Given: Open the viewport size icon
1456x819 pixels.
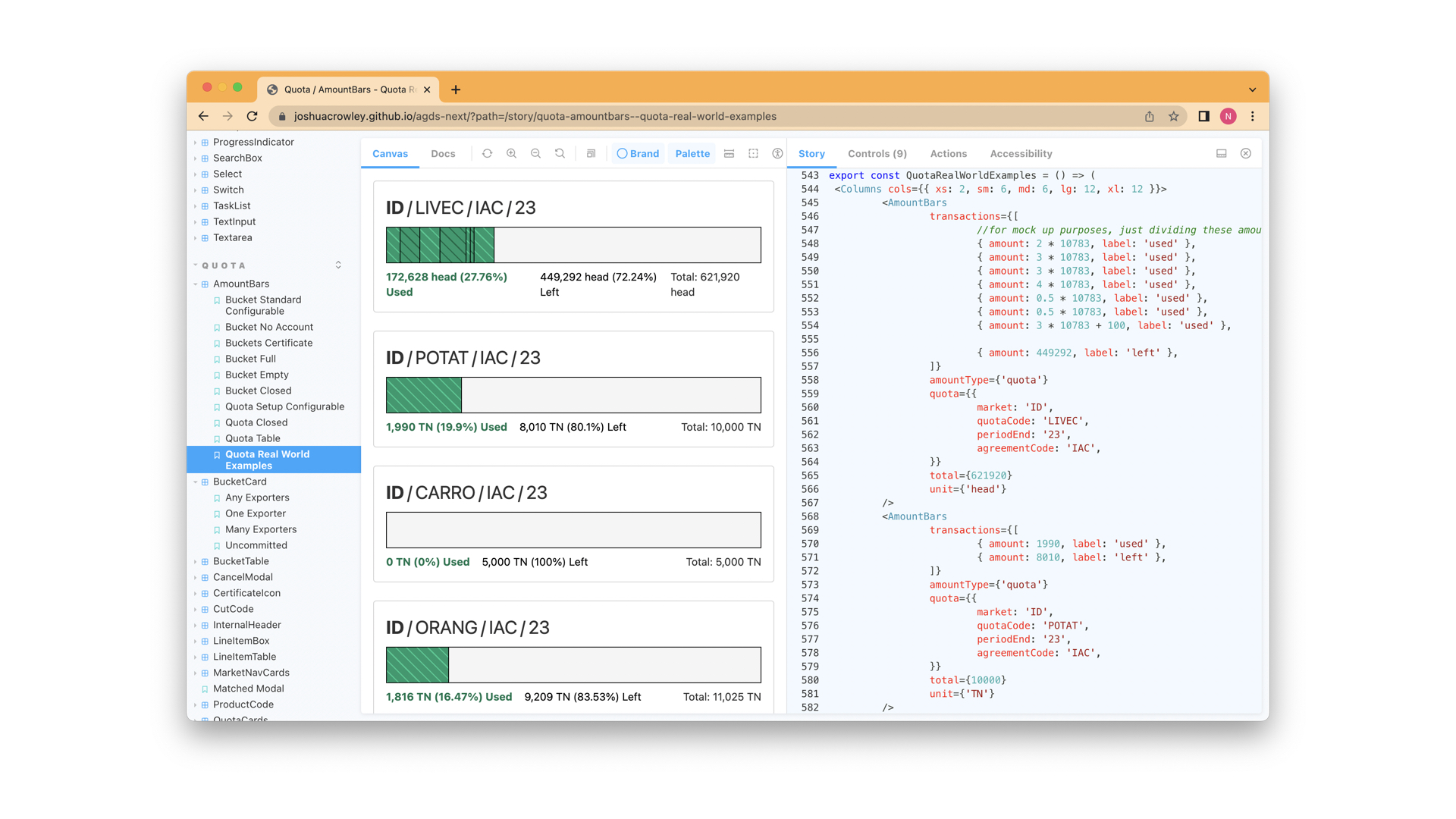Looking at the screenshot, I should (x=591, y=153).
